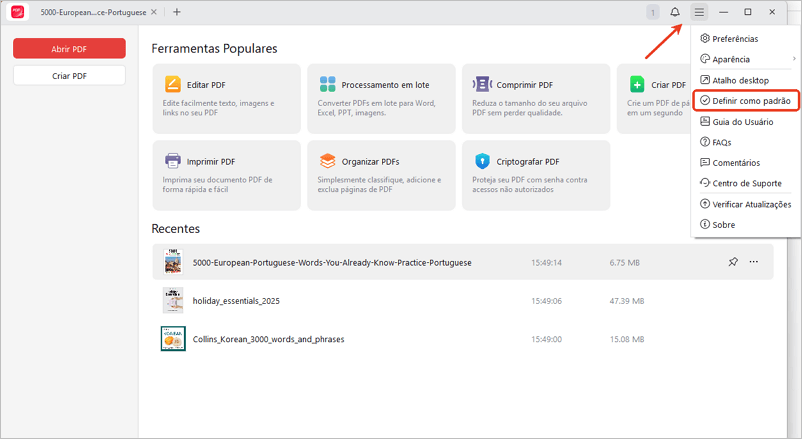The width and height of the screenshot is (802, 439).
Task: Pin the 5000-European-Portuguese recent file
Action: [733, 262]
